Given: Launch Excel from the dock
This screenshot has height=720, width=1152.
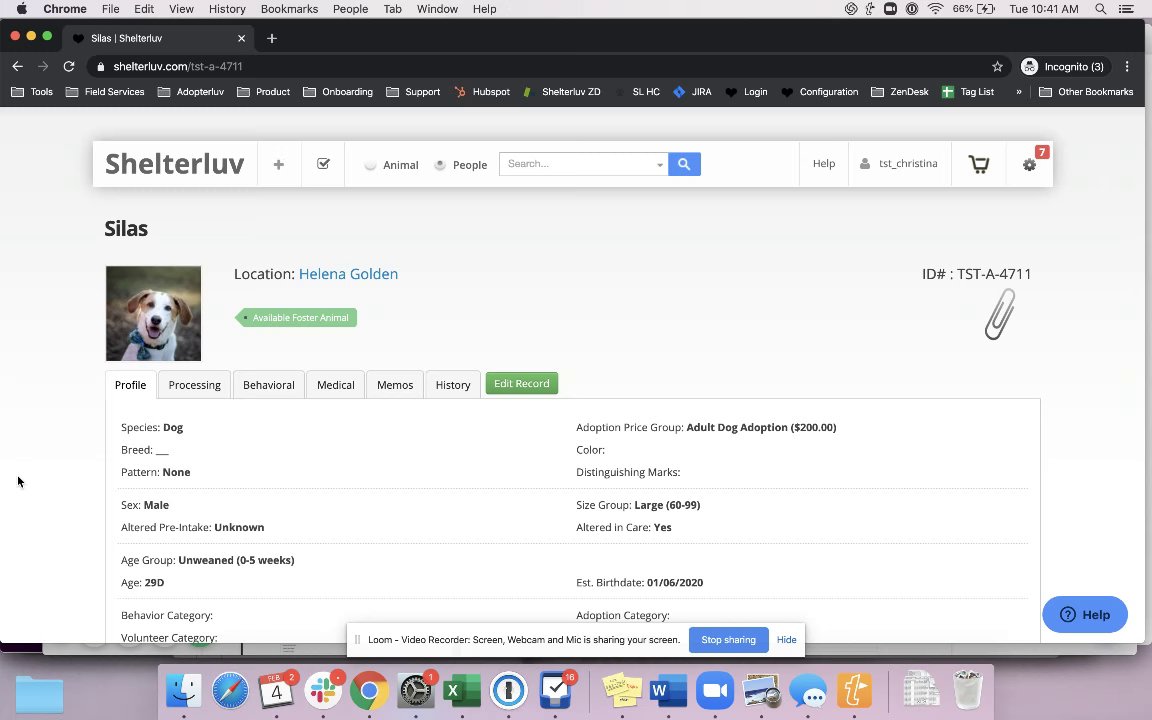Looking at the screenshot, I should [x=462, y=691].
